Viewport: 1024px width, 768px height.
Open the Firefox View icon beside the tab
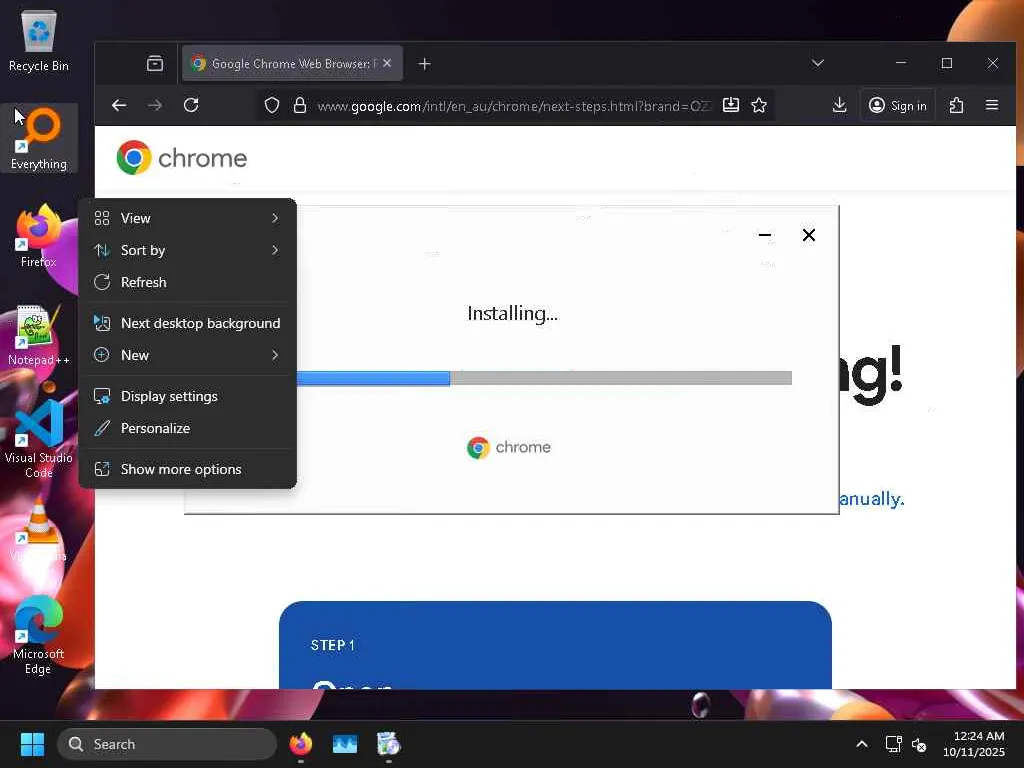tap(155, 63)
